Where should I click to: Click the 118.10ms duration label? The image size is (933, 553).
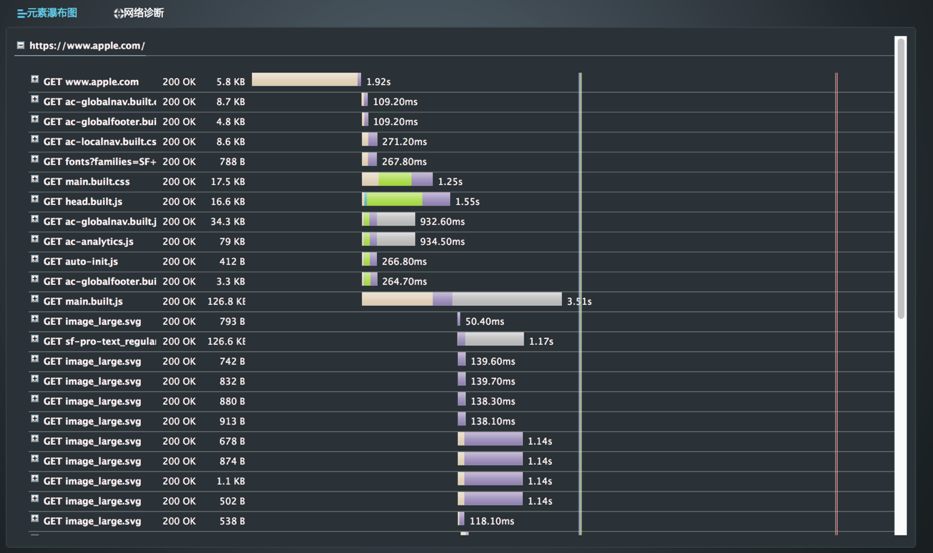(x=491, y=521)
